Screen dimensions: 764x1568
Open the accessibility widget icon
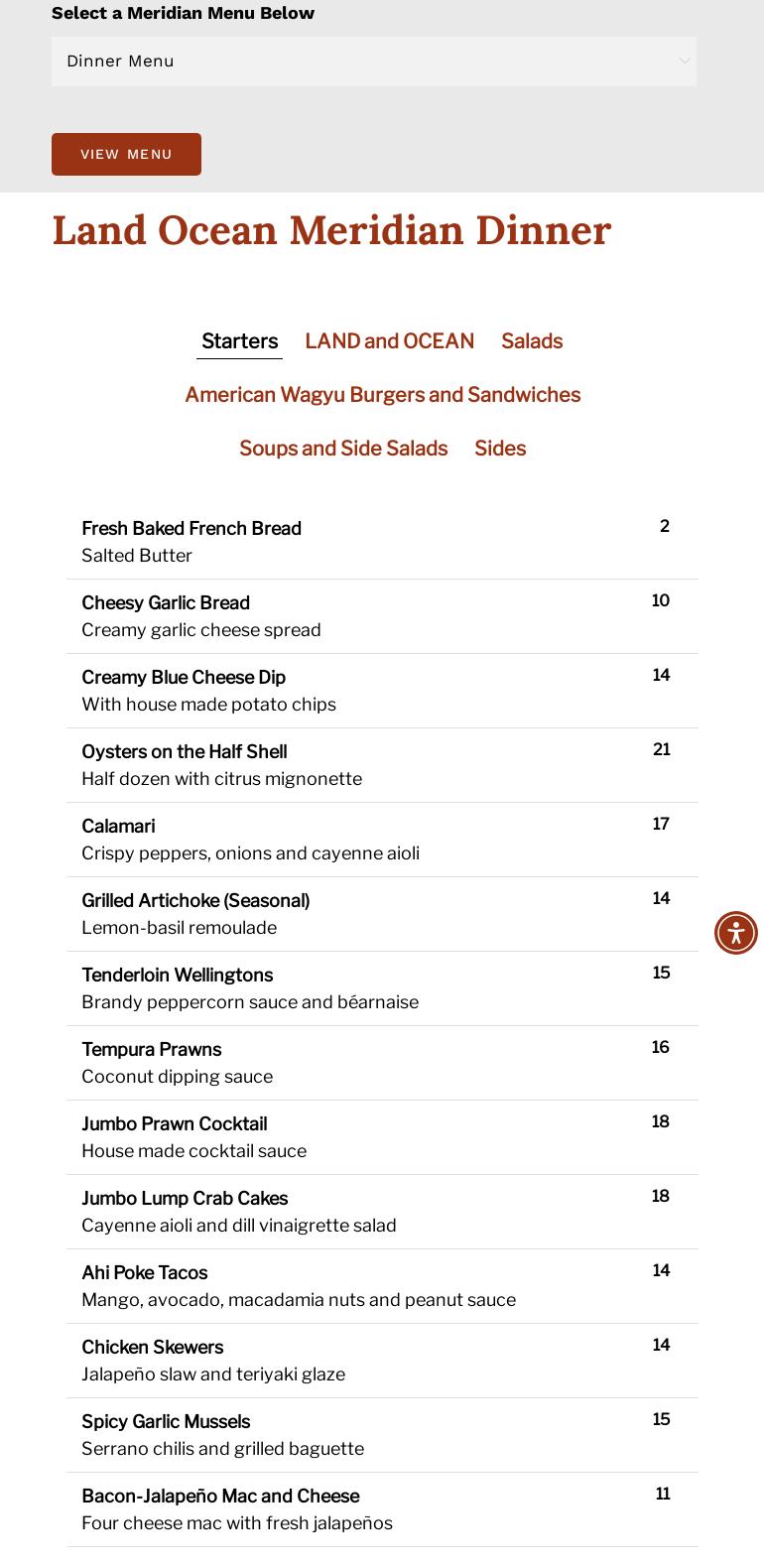(736, 933)
